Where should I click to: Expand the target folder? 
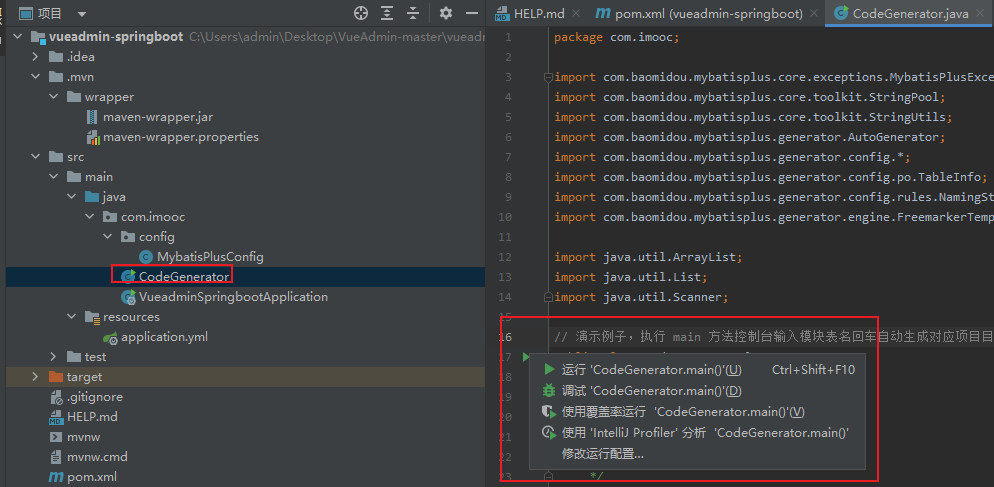[36, 377]
